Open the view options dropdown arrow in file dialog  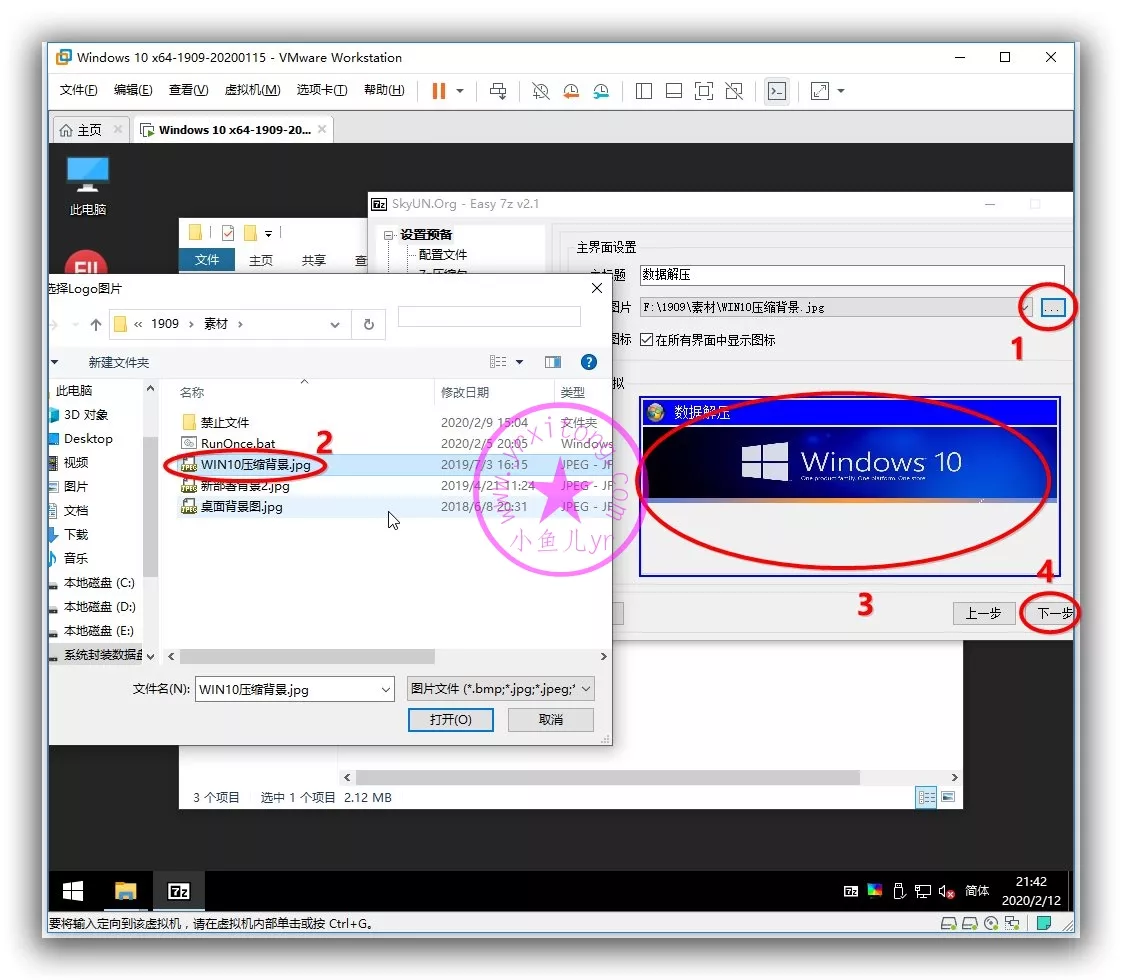point(520,362)
